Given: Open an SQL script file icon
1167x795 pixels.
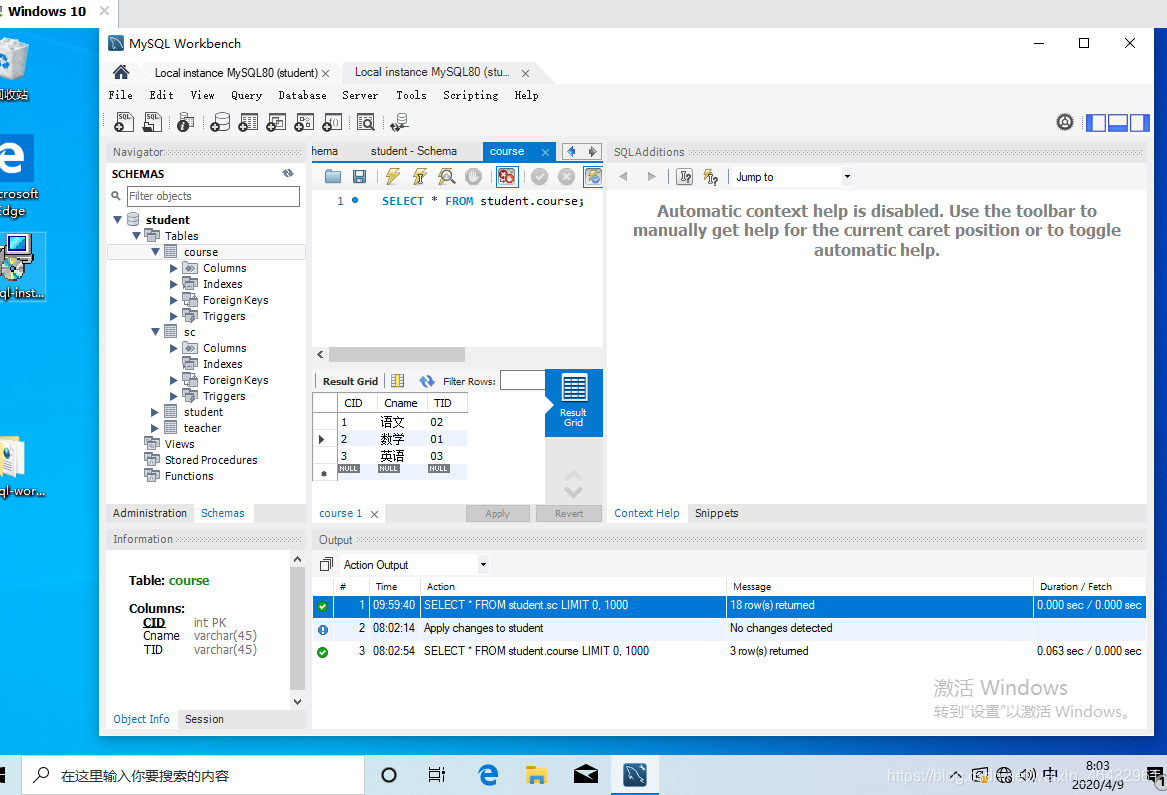Looking at the screenshot, I should tap(152, 122).
